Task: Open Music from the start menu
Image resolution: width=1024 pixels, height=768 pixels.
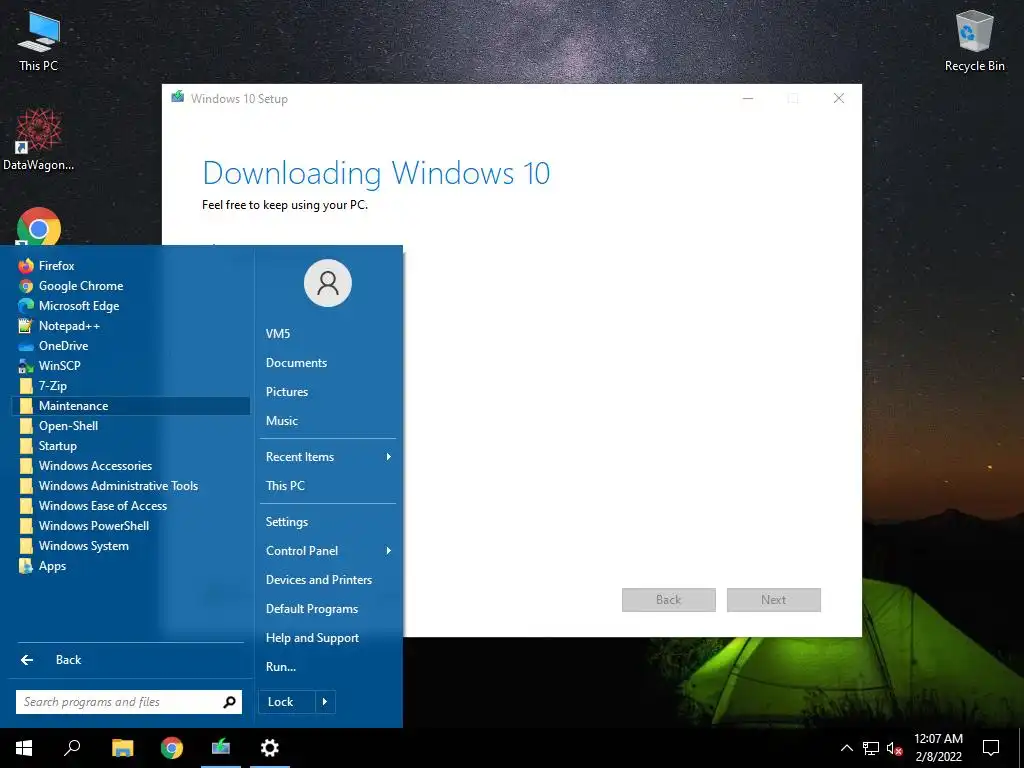Action: 281,421
